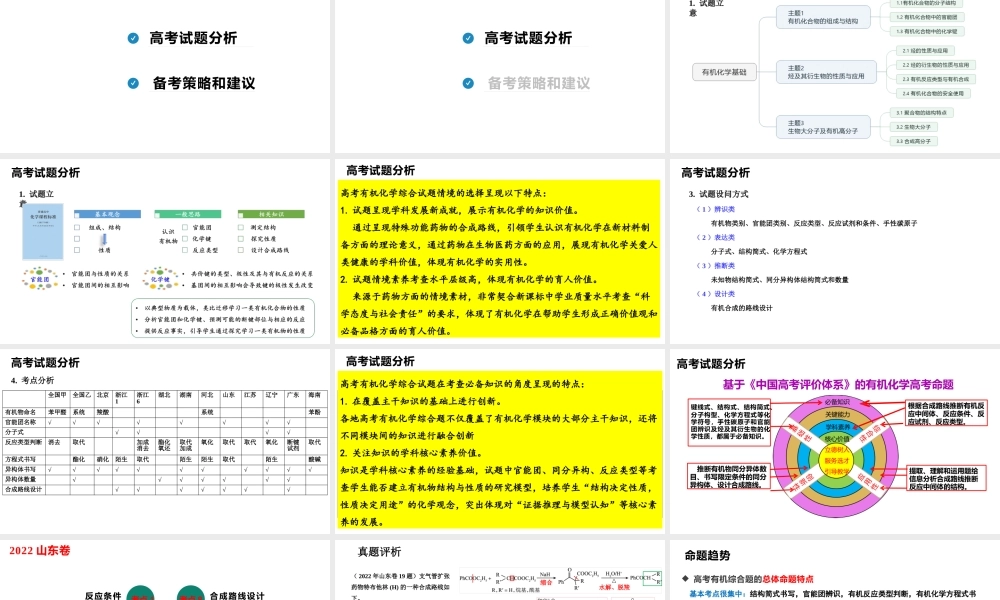
Task: Select the 北京 column header cell
Action: click(104, 399)
